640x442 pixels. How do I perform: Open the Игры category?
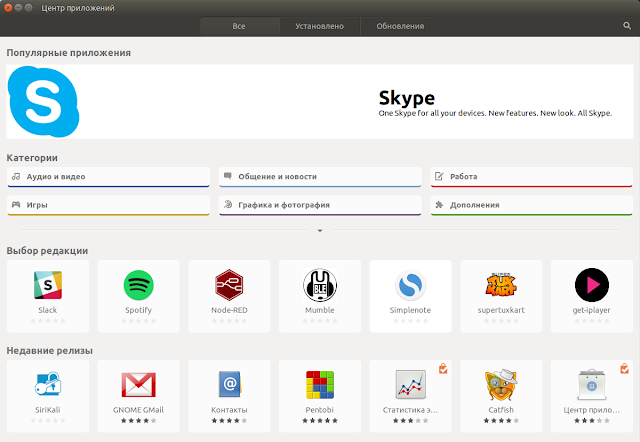click(x=109, y=205)
